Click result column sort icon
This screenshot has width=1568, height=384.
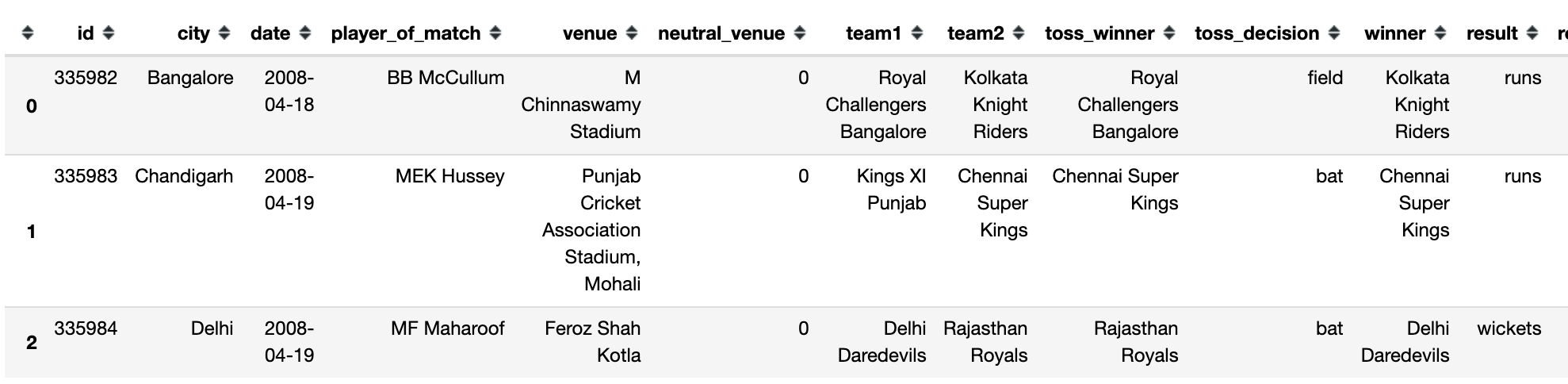point(1532,33)
